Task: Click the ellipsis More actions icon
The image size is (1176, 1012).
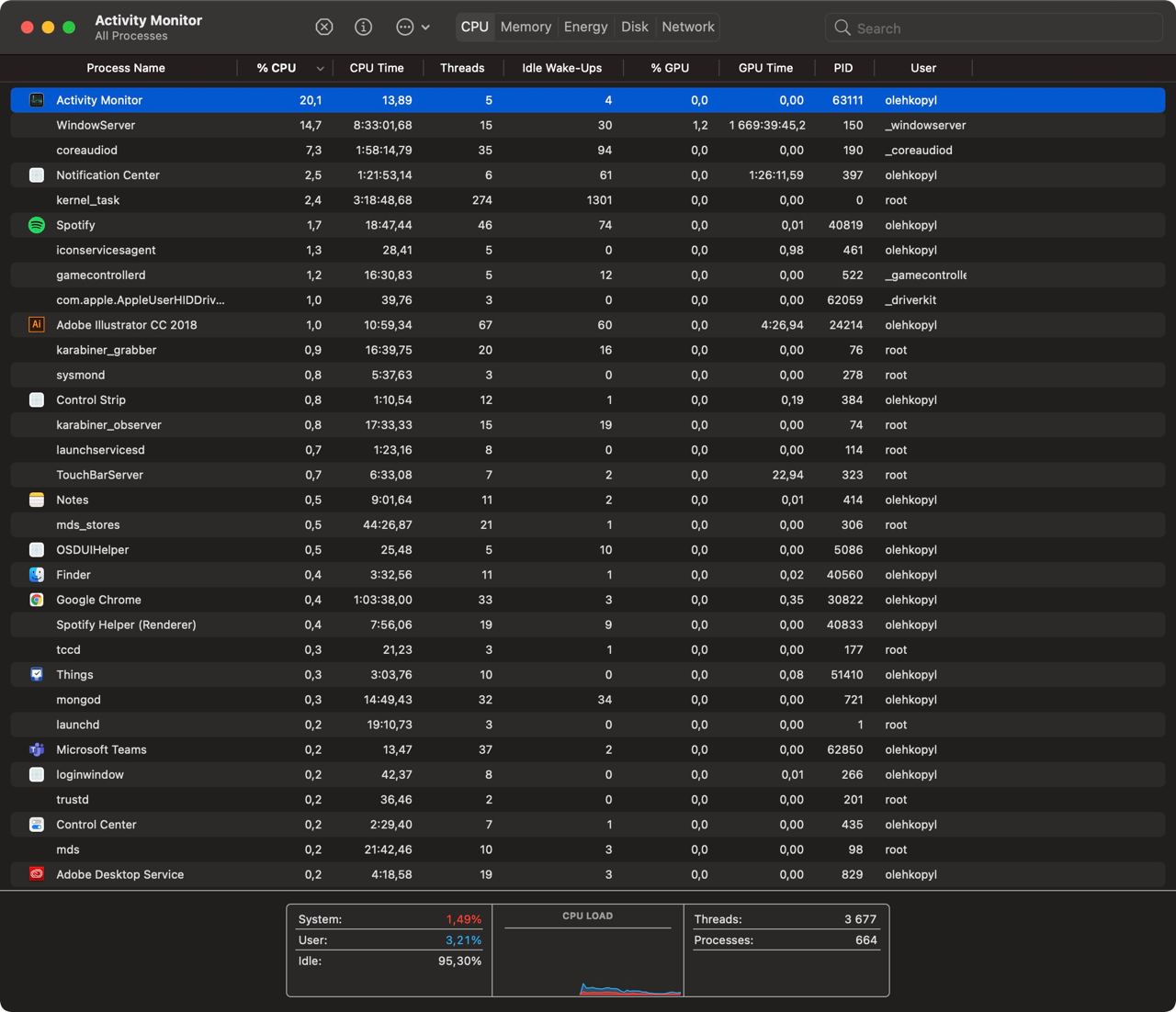Action: click(404, 28)
